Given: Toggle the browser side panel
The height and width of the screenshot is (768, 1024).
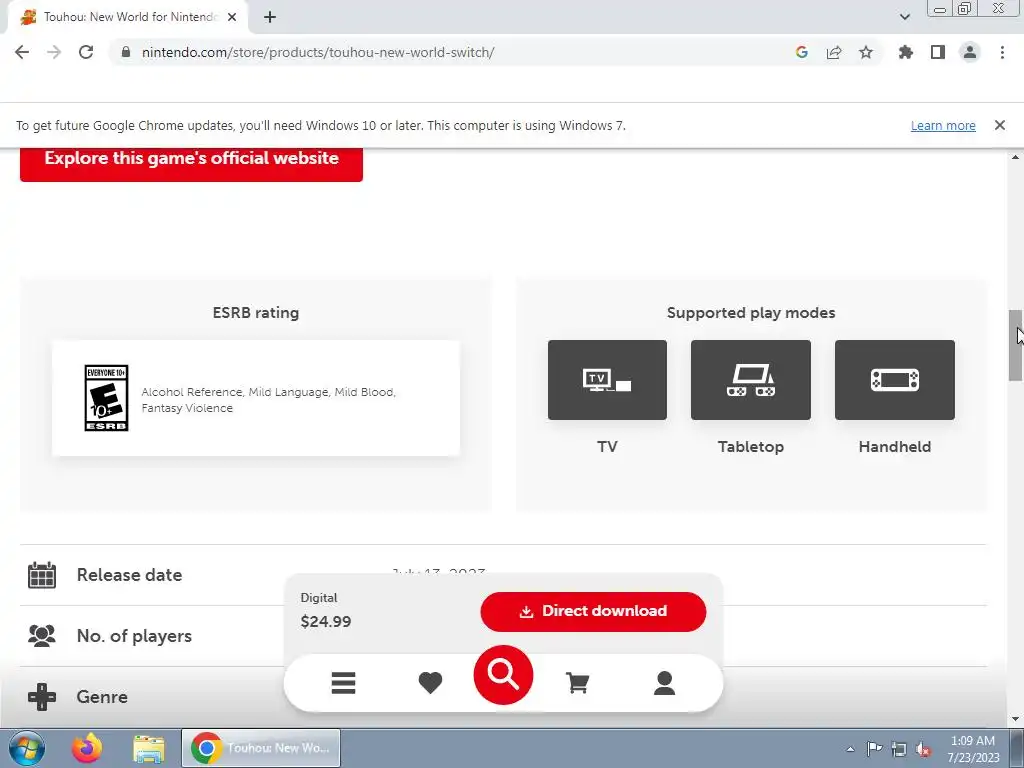Looking at the screenshot, I should (x=938, y=52).
